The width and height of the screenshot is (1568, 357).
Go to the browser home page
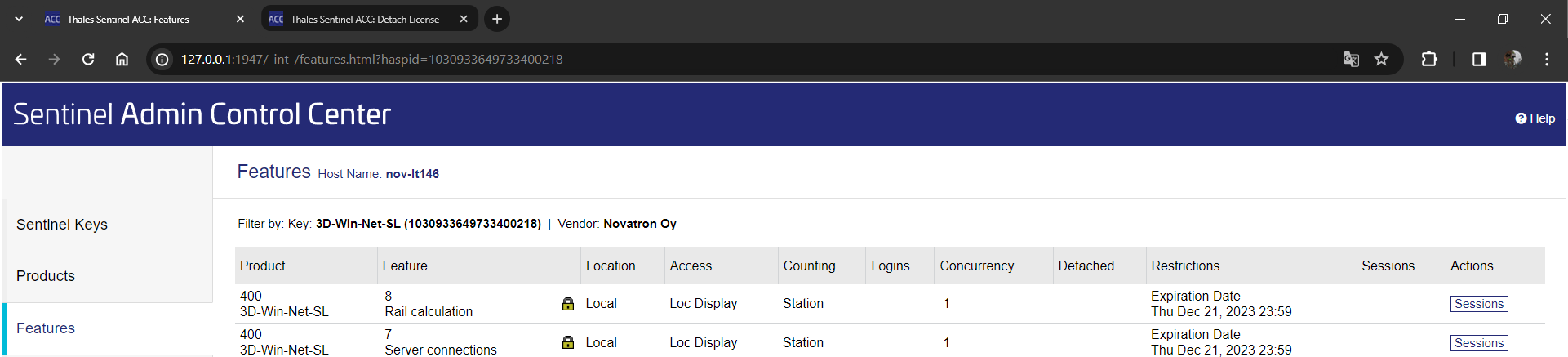point(122,59)
